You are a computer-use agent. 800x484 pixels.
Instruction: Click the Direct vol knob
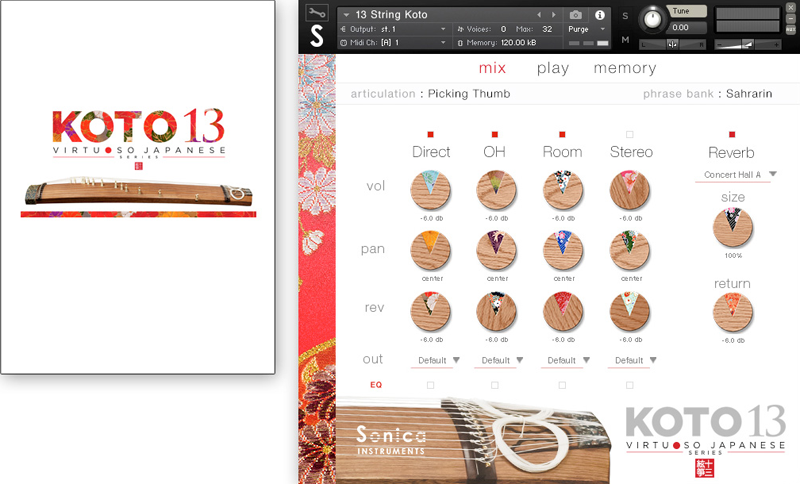[430, 190]
